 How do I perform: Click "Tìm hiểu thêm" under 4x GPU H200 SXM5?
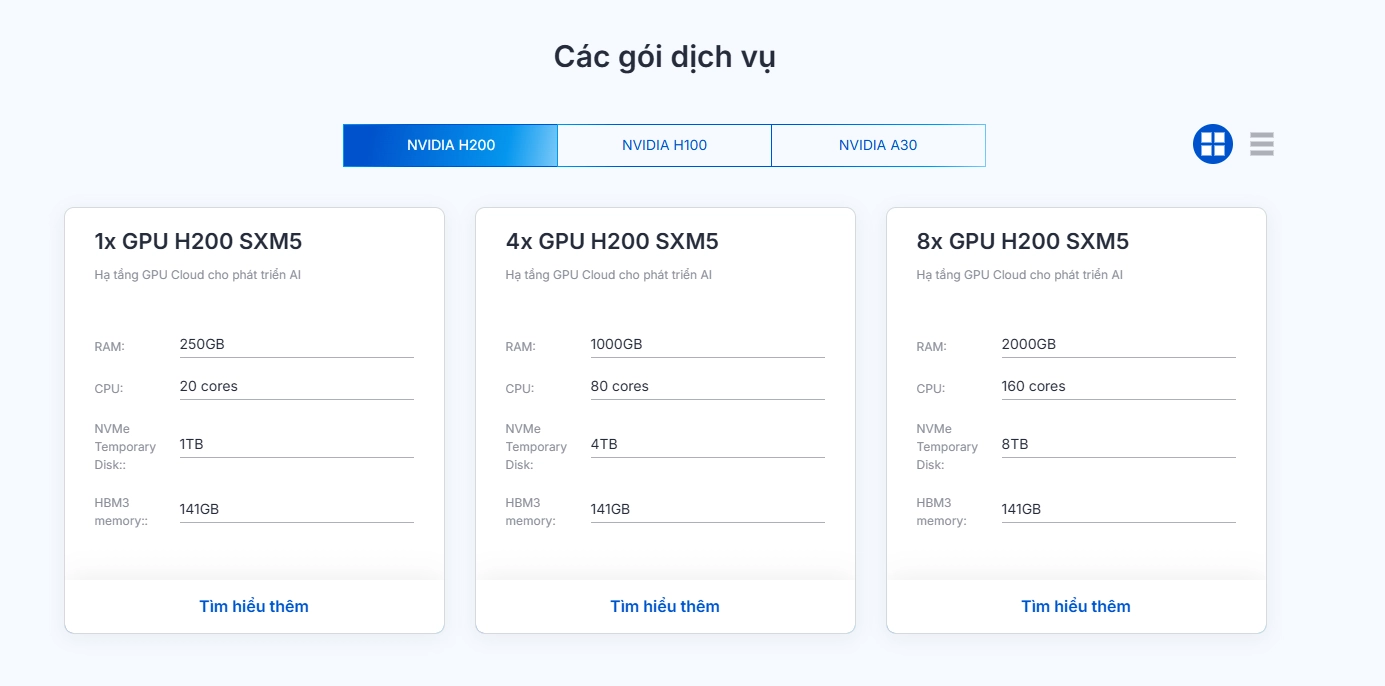click(x=665, y=606)
